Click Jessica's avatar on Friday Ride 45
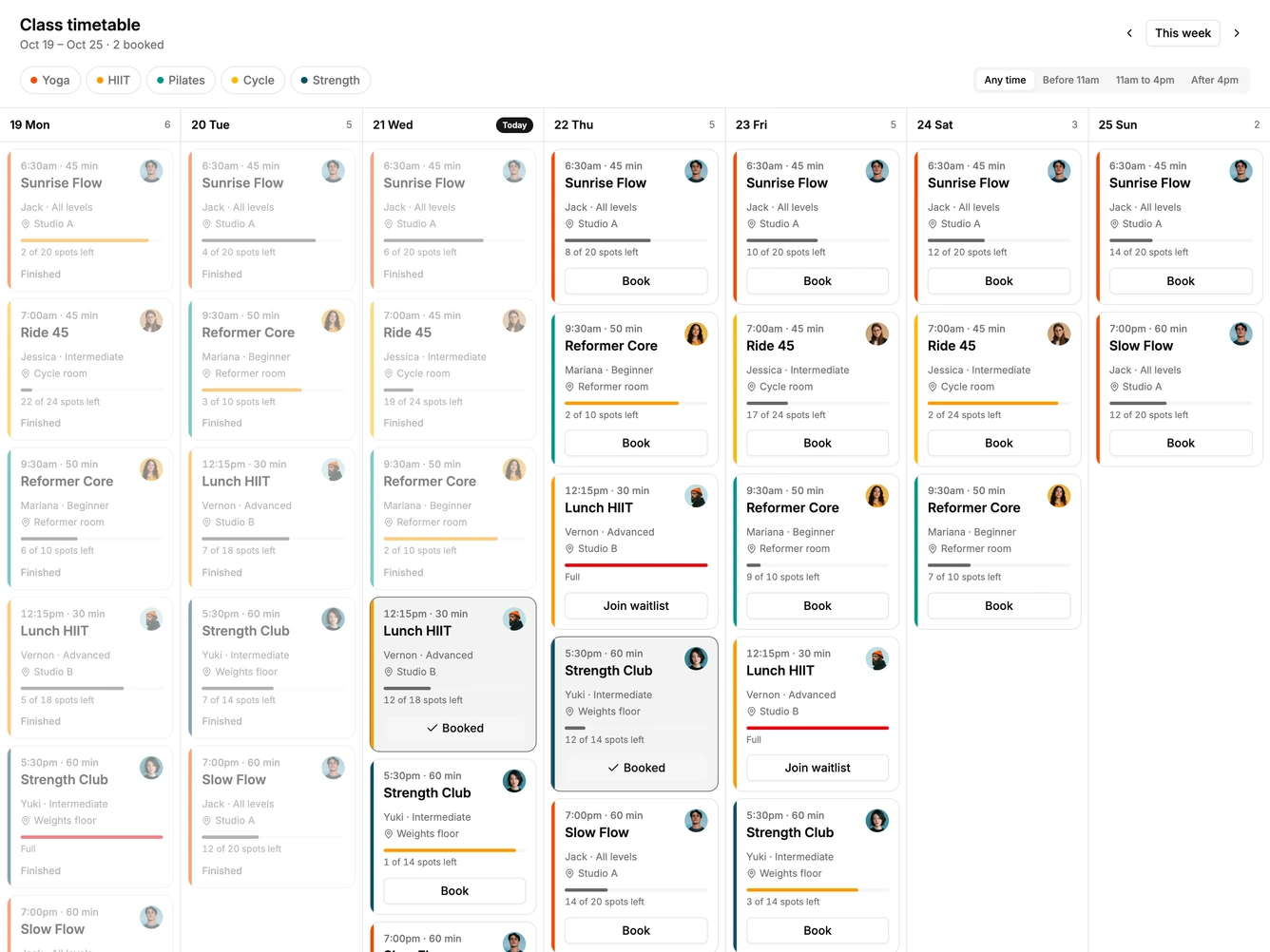Screen dimensions: 1270x952 pos(877,333)
